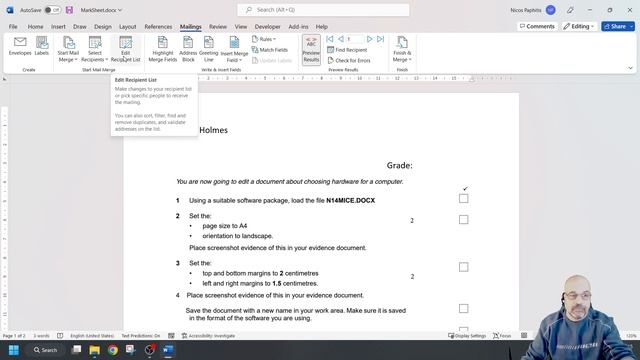Open the Rules dropdown

(x=264, y=39)
